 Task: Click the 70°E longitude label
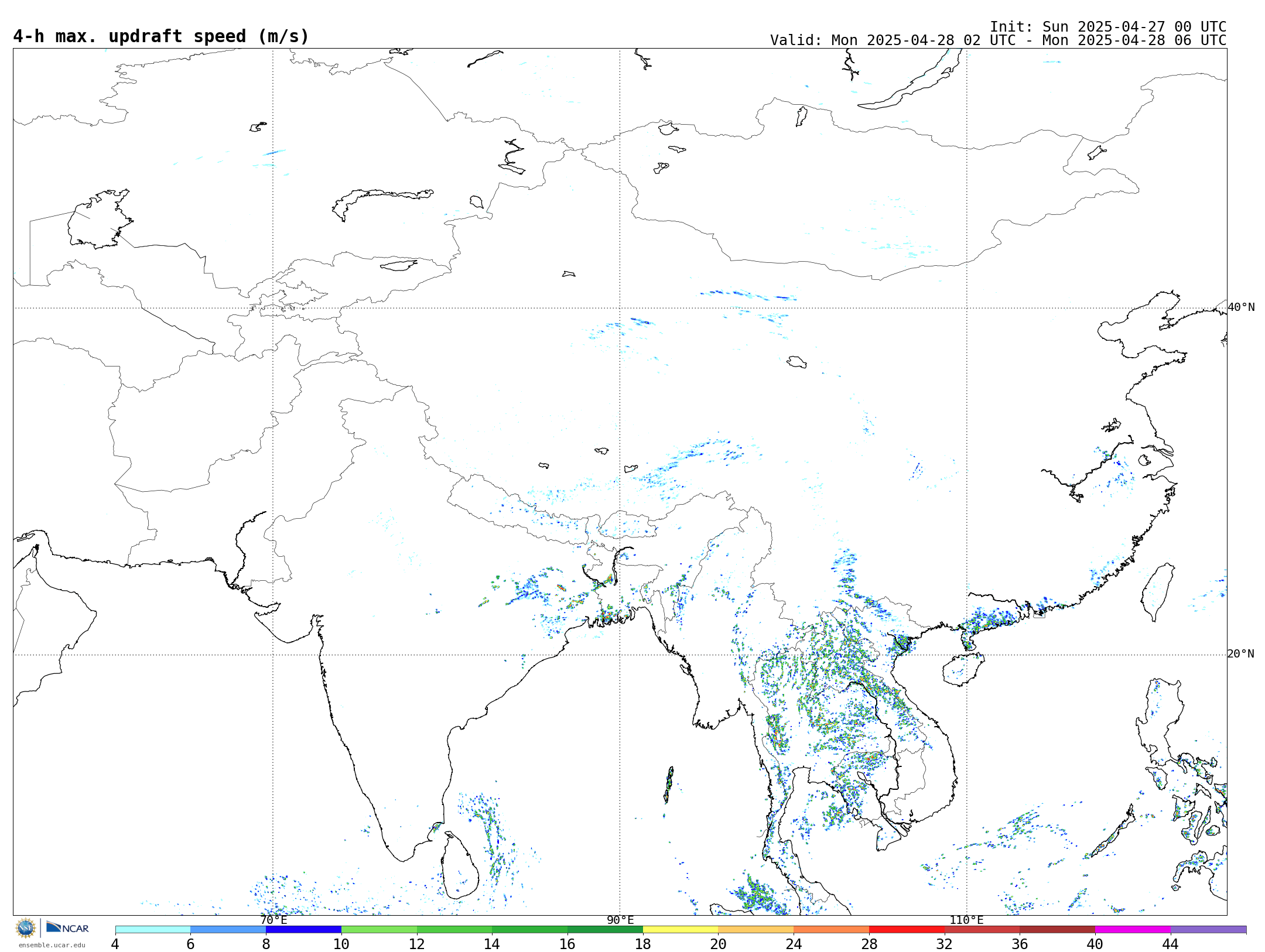click(x=273, y=920)
